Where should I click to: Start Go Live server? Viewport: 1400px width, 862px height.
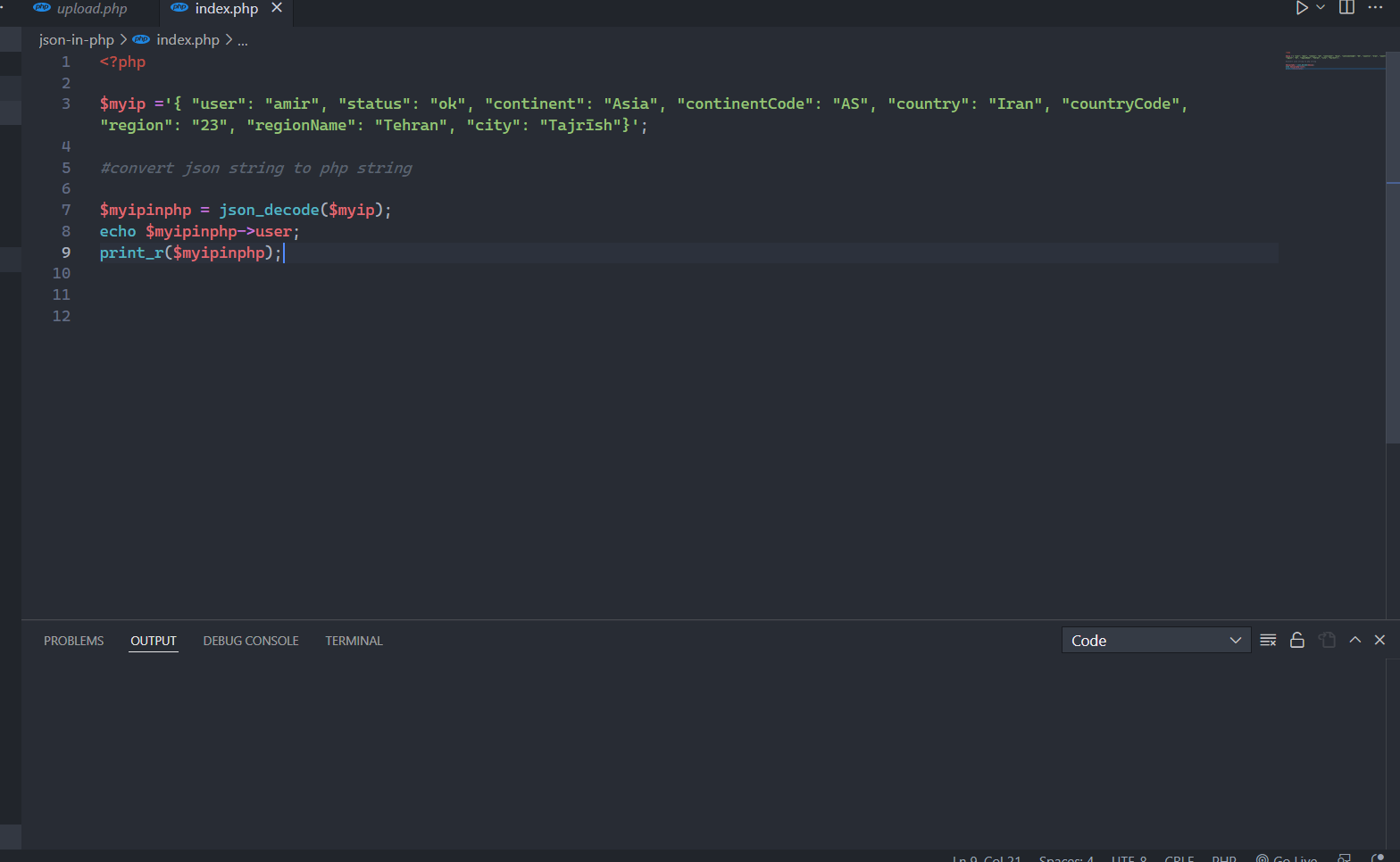1287,858
